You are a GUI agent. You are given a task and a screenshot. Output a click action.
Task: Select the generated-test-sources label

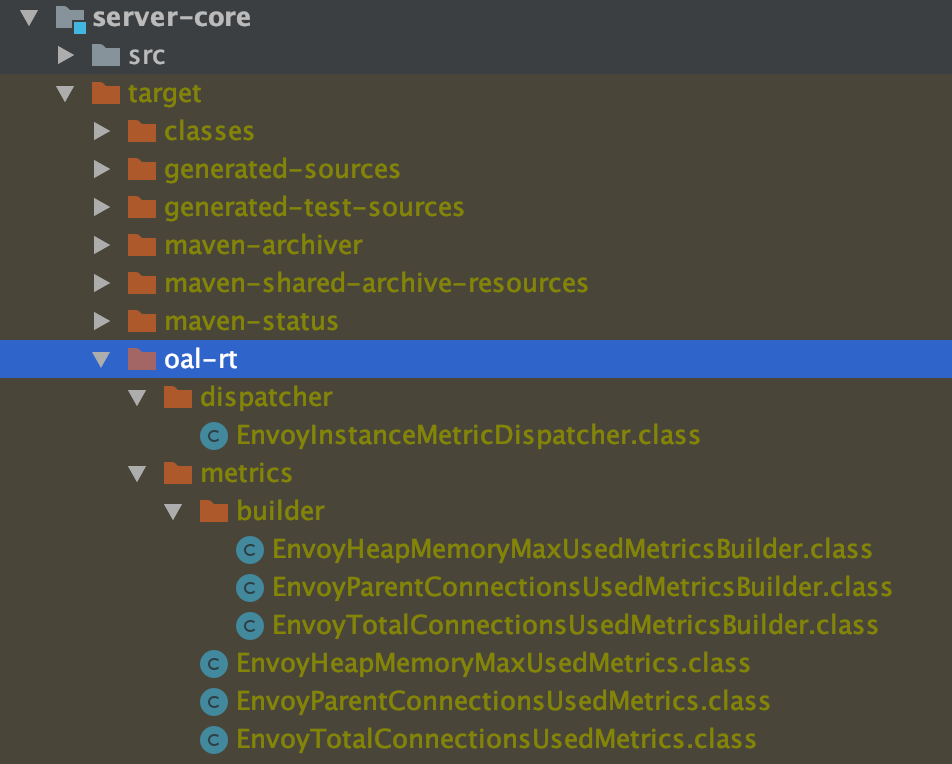tap(314, 207)
